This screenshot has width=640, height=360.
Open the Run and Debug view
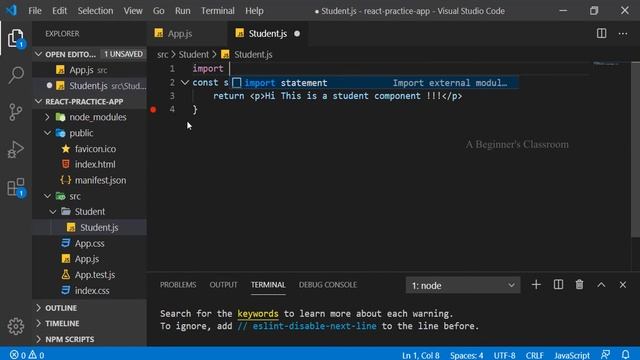click(x=16, y=149)
